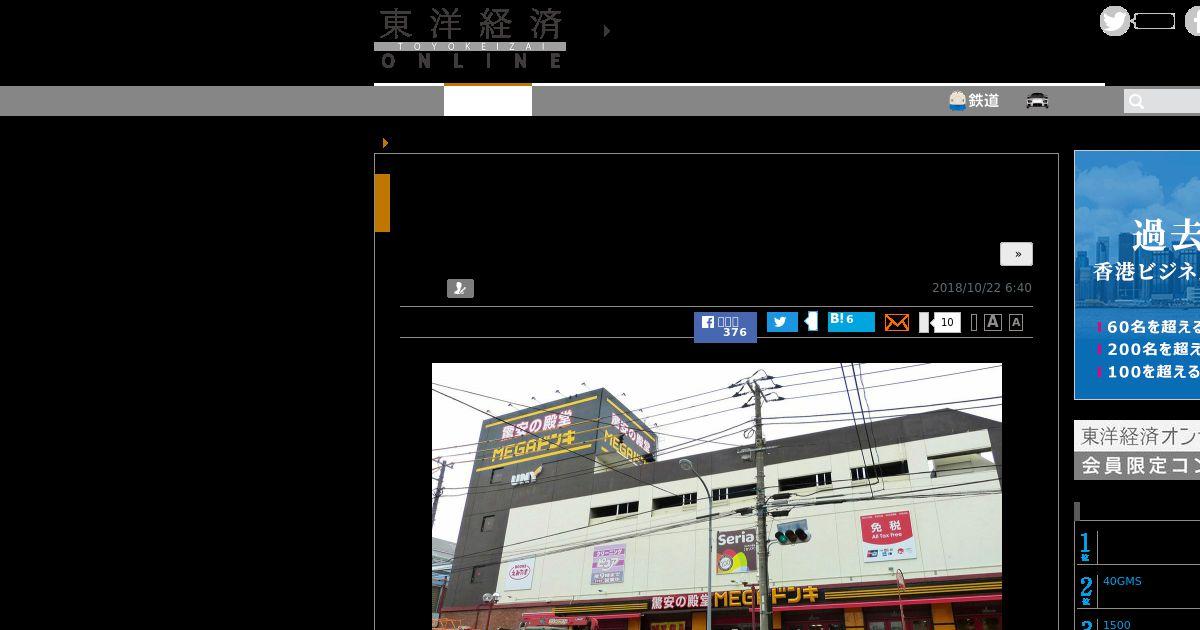Image resolution: width=1200 pixels, height=630 pixels.
Task: Open the author profile icon
Action: point(460,288)
